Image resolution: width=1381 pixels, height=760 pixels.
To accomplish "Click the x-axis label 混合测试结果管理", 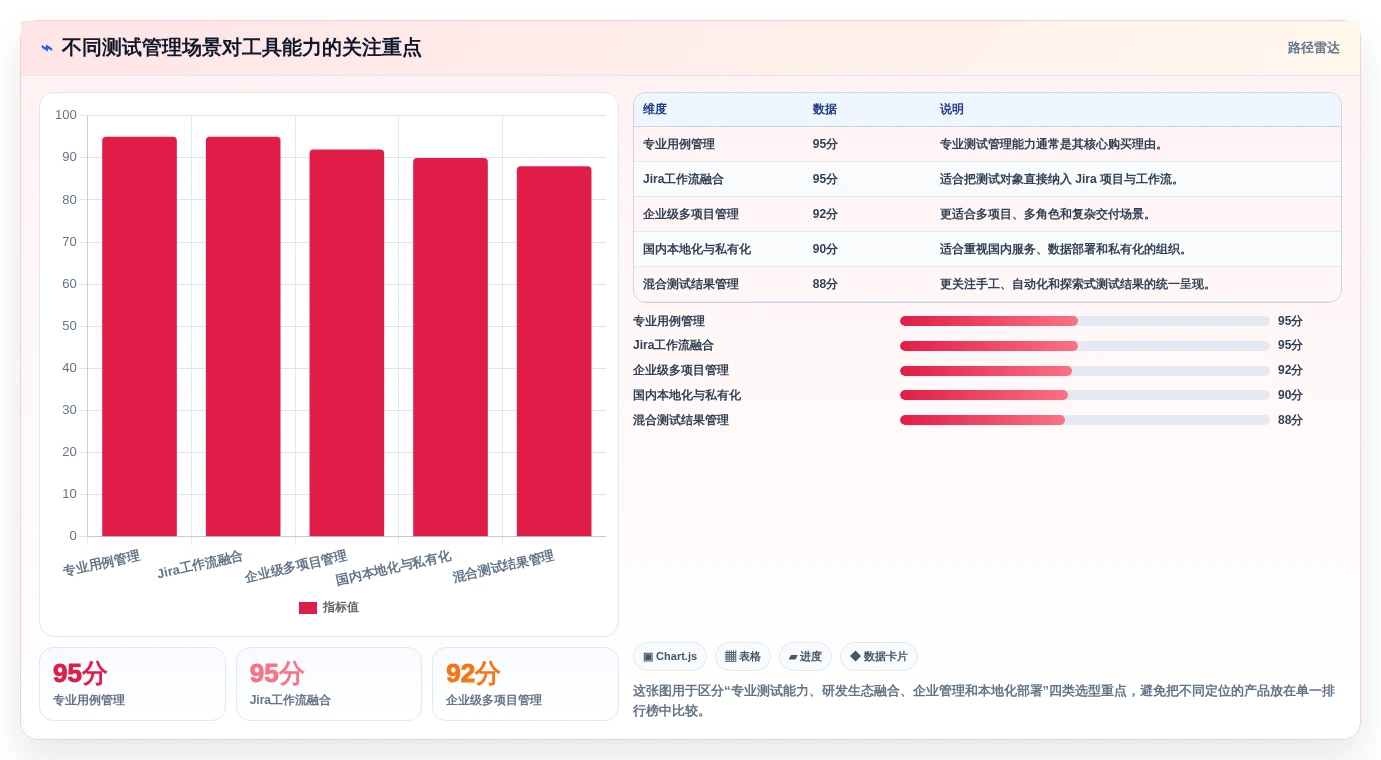I will (x=503, y=566).
